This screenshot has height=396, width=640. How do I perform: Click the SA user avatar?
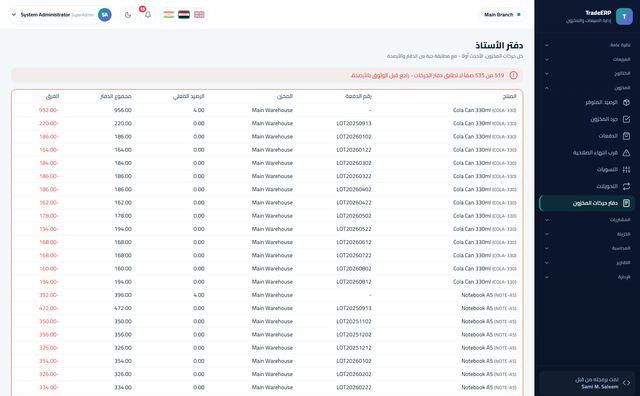105,15
